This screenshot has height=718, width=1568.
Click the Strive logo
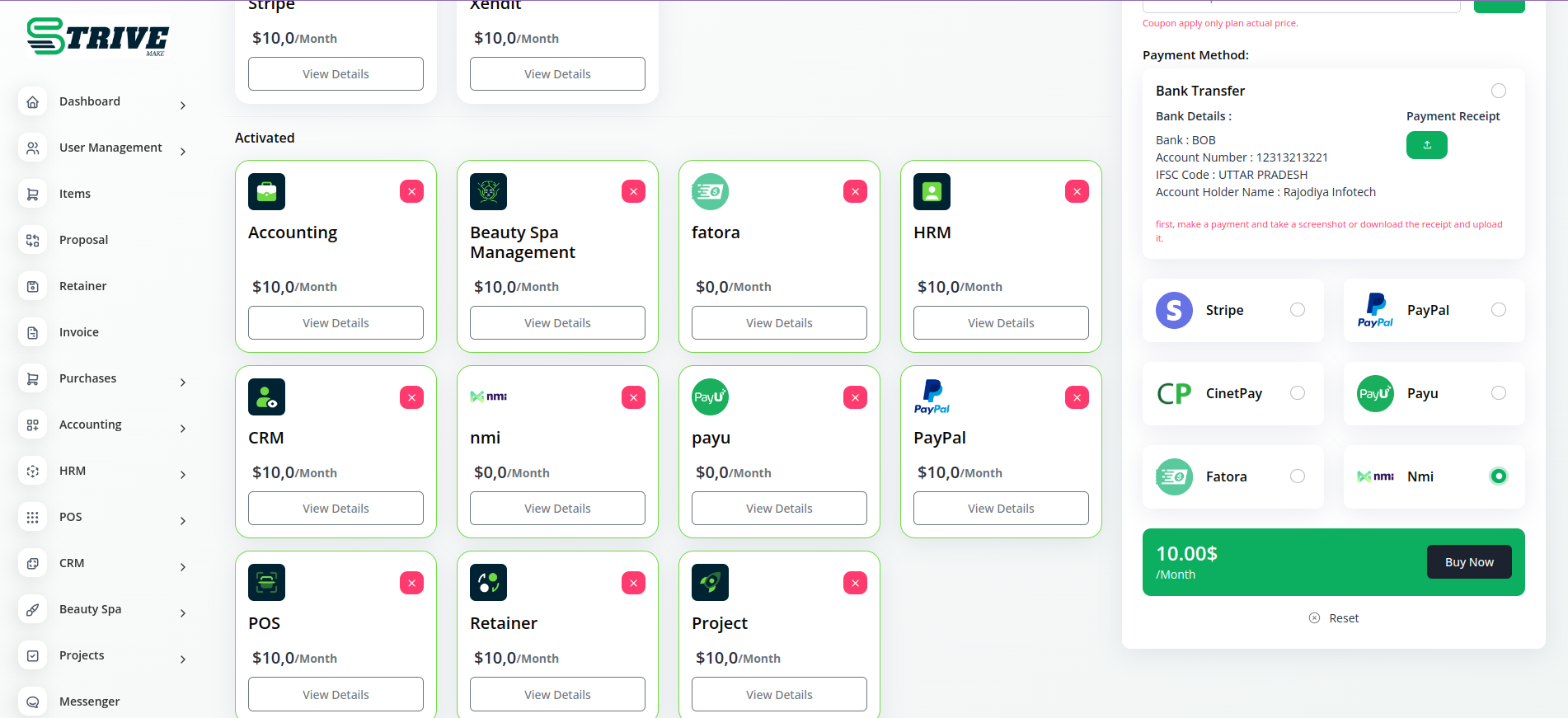click(x=97, y=37)
